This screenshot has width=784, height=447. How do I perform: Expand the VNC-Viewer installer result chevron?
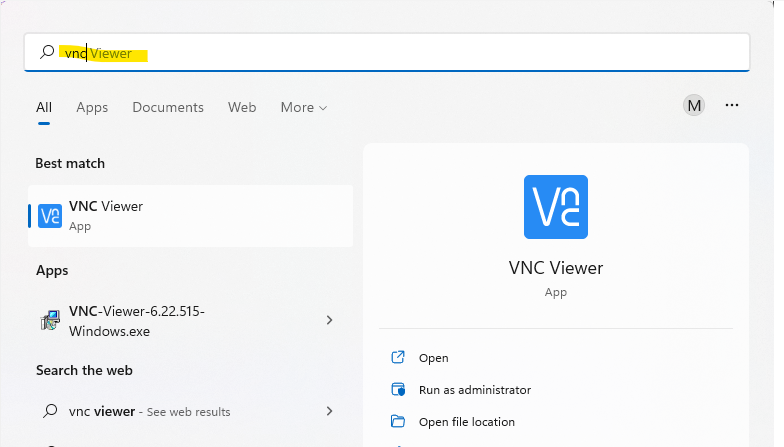click(x=330, y=320)
